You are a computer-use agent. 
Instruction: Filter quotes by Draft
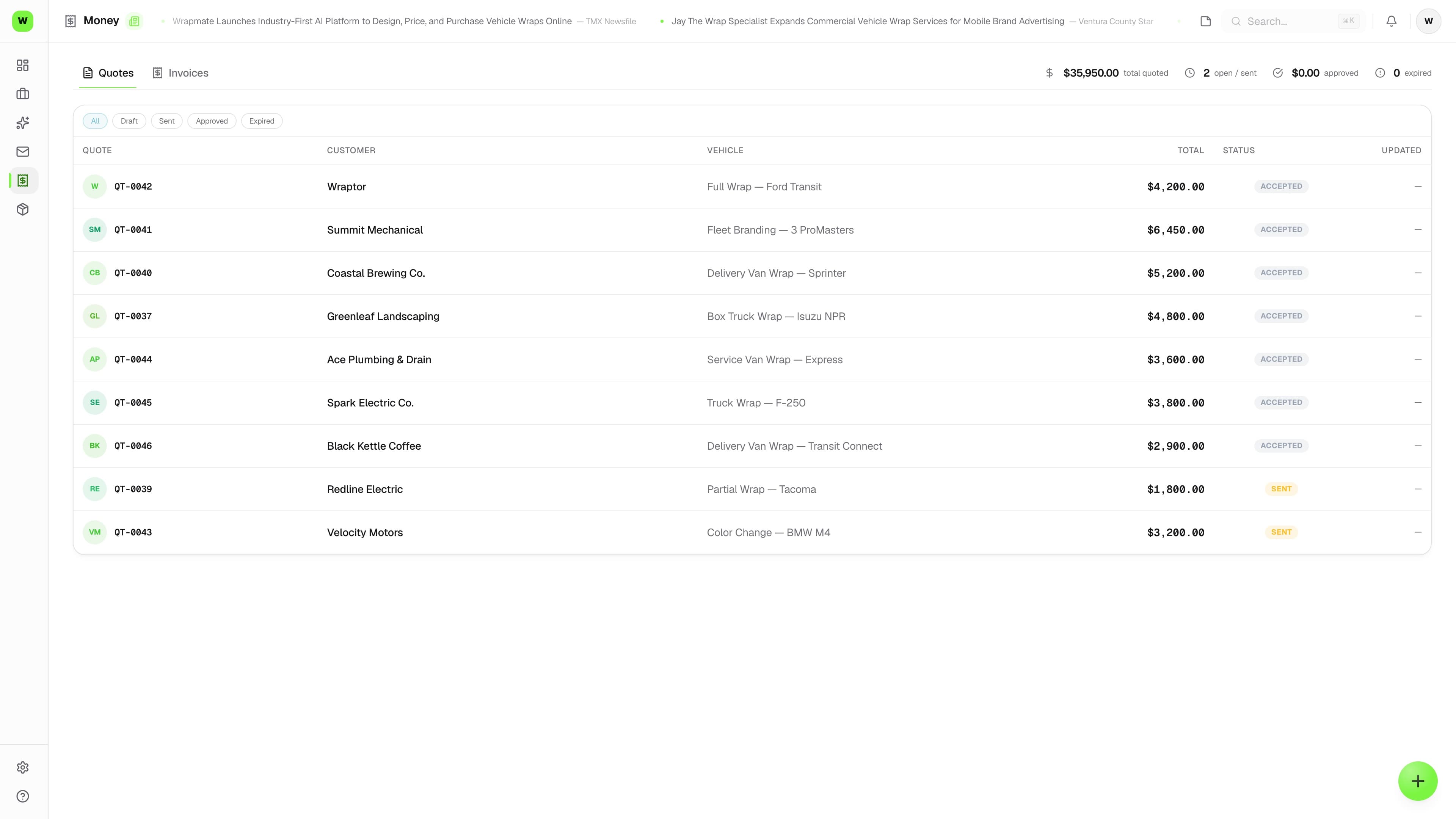(129, 121)
